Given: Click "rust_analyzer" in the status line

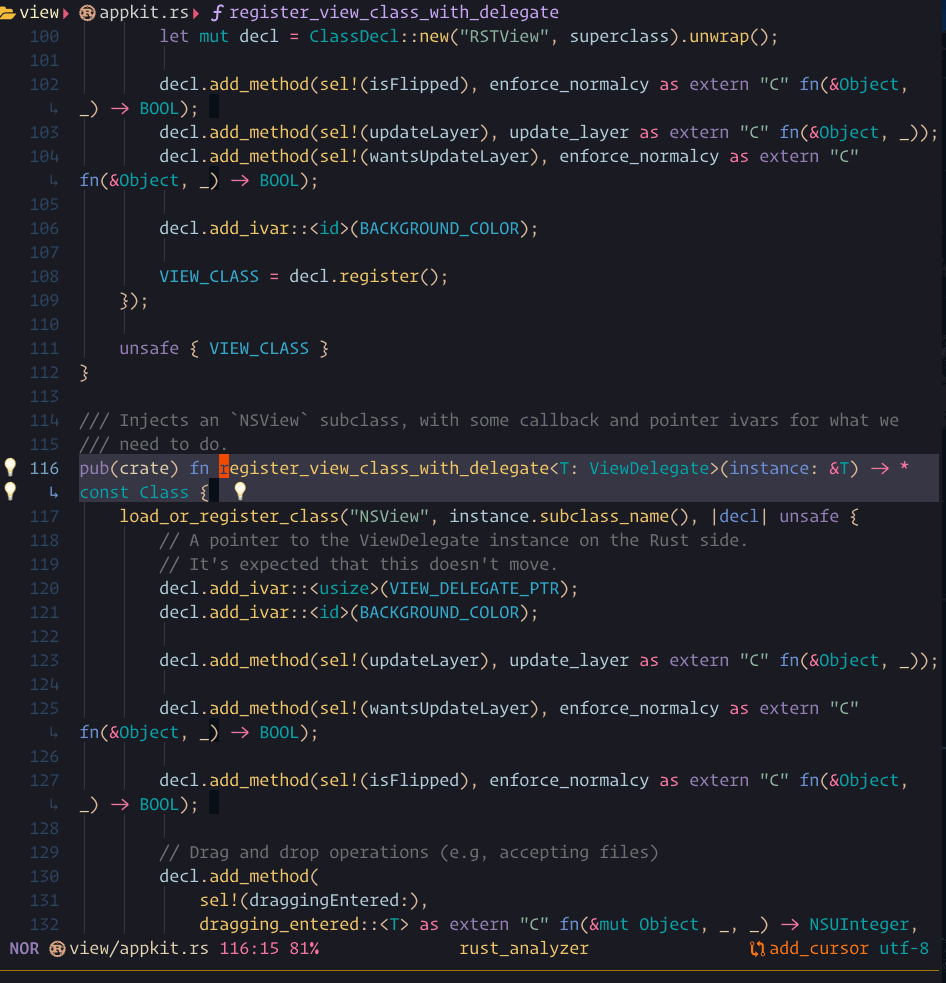Looking at the screenshot, I should 524,949.
